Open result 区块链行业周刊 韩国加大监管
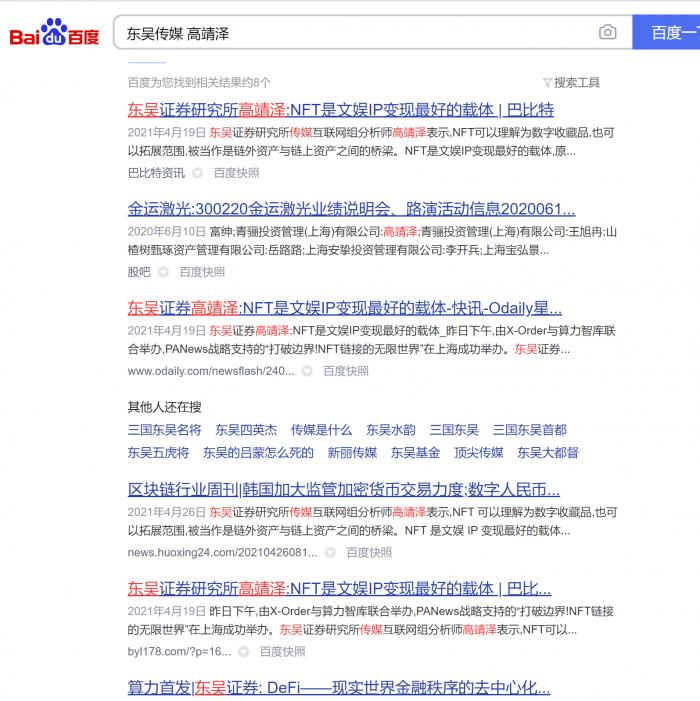700x701 pixels. point(344,490)
